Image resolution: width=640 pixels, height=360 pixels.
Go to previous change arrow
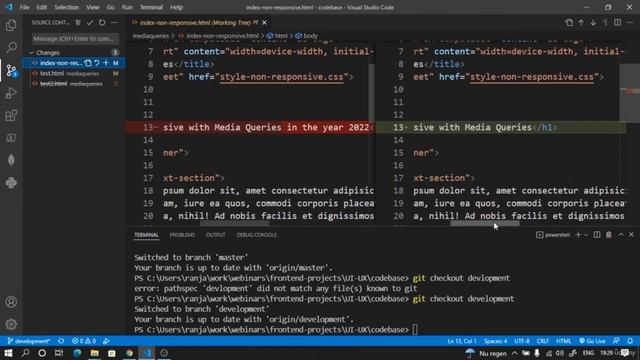pos(581,23)
